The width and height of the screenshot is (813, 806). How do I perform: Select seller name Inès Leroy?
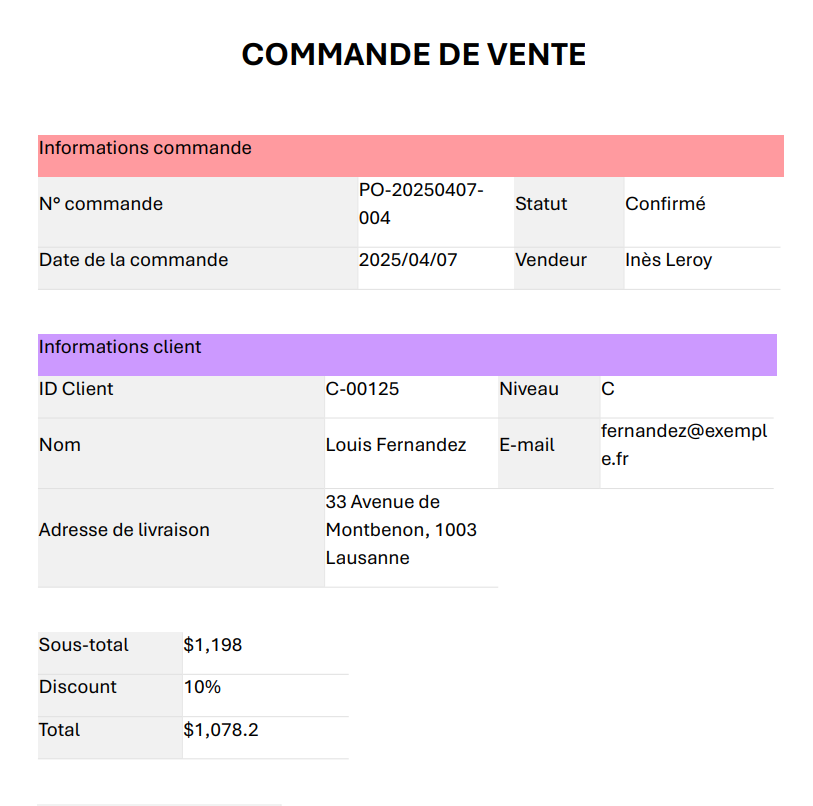(669, 260)
